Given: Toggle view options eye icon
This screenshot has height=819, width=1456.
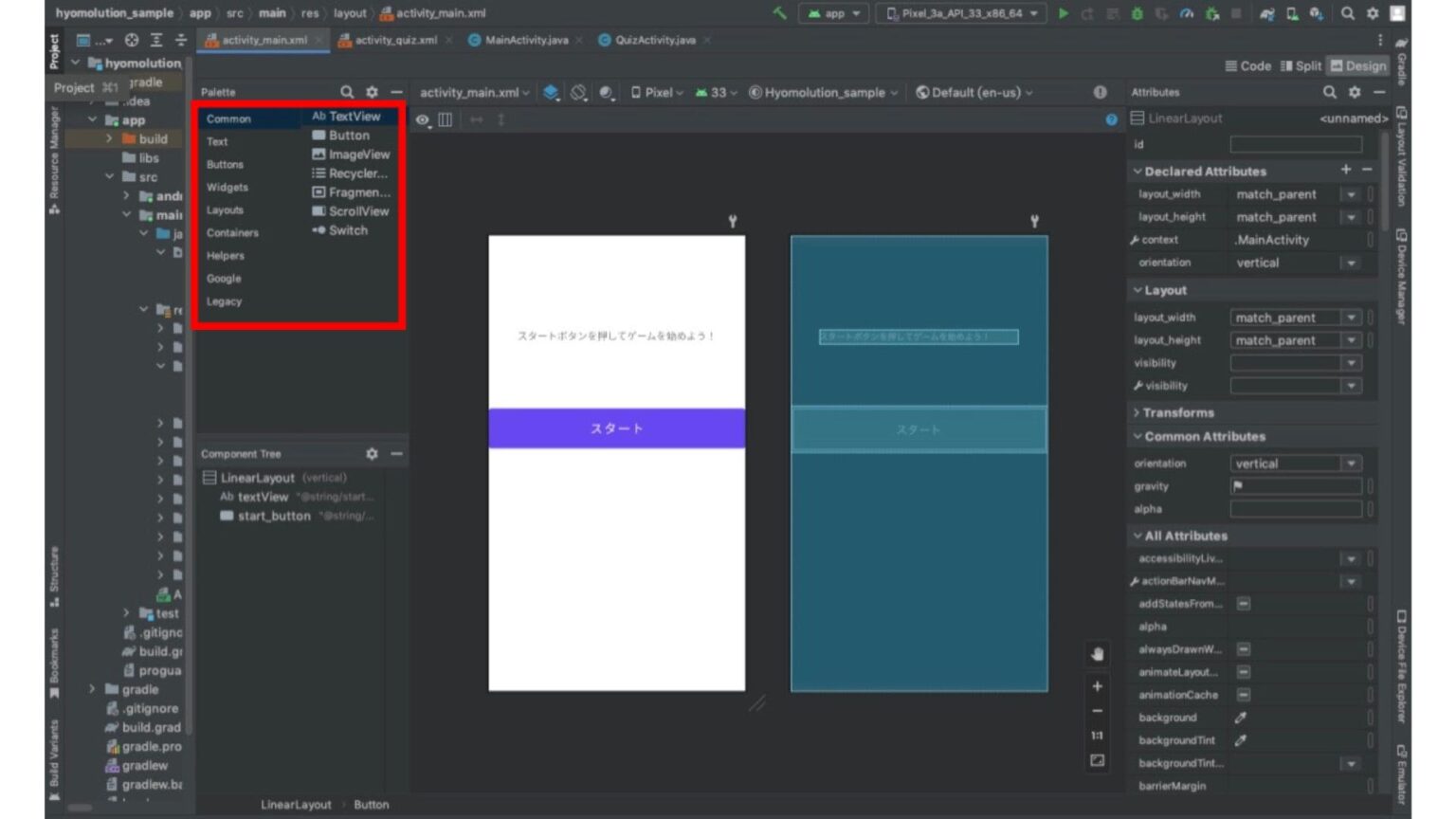Looking at the screenshot, I should click(x=422, y=119).
